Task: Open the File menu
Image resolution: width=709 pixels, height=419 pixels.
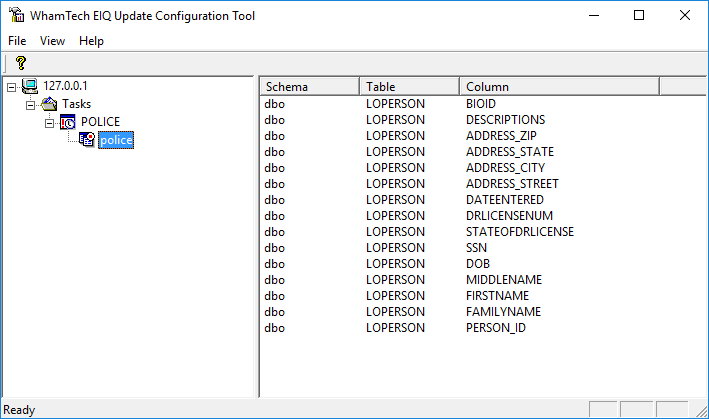Action: [x=17, y=41]
